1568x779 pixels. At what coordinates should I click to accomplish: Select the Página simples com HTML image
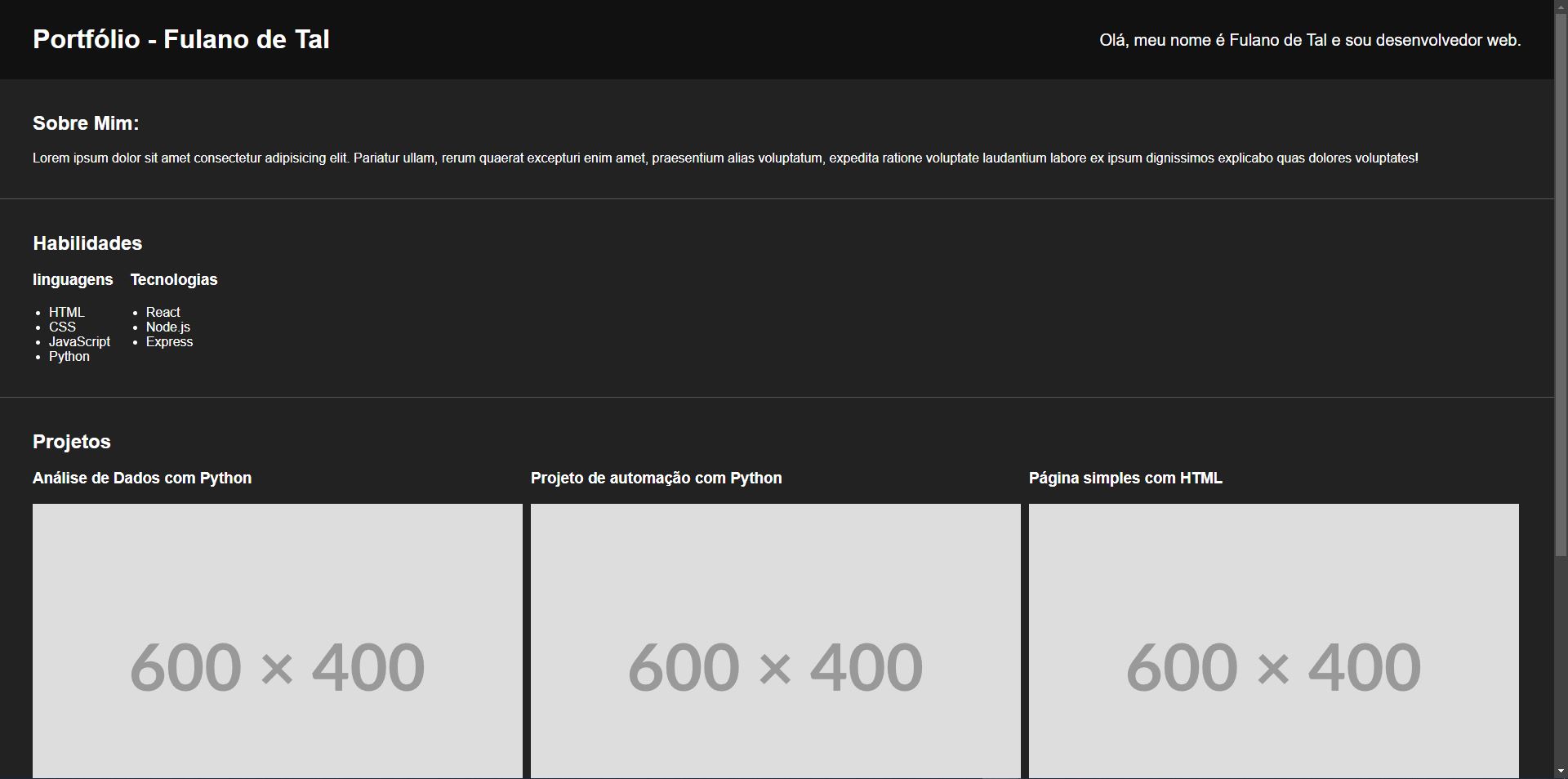coord(1274,641)
